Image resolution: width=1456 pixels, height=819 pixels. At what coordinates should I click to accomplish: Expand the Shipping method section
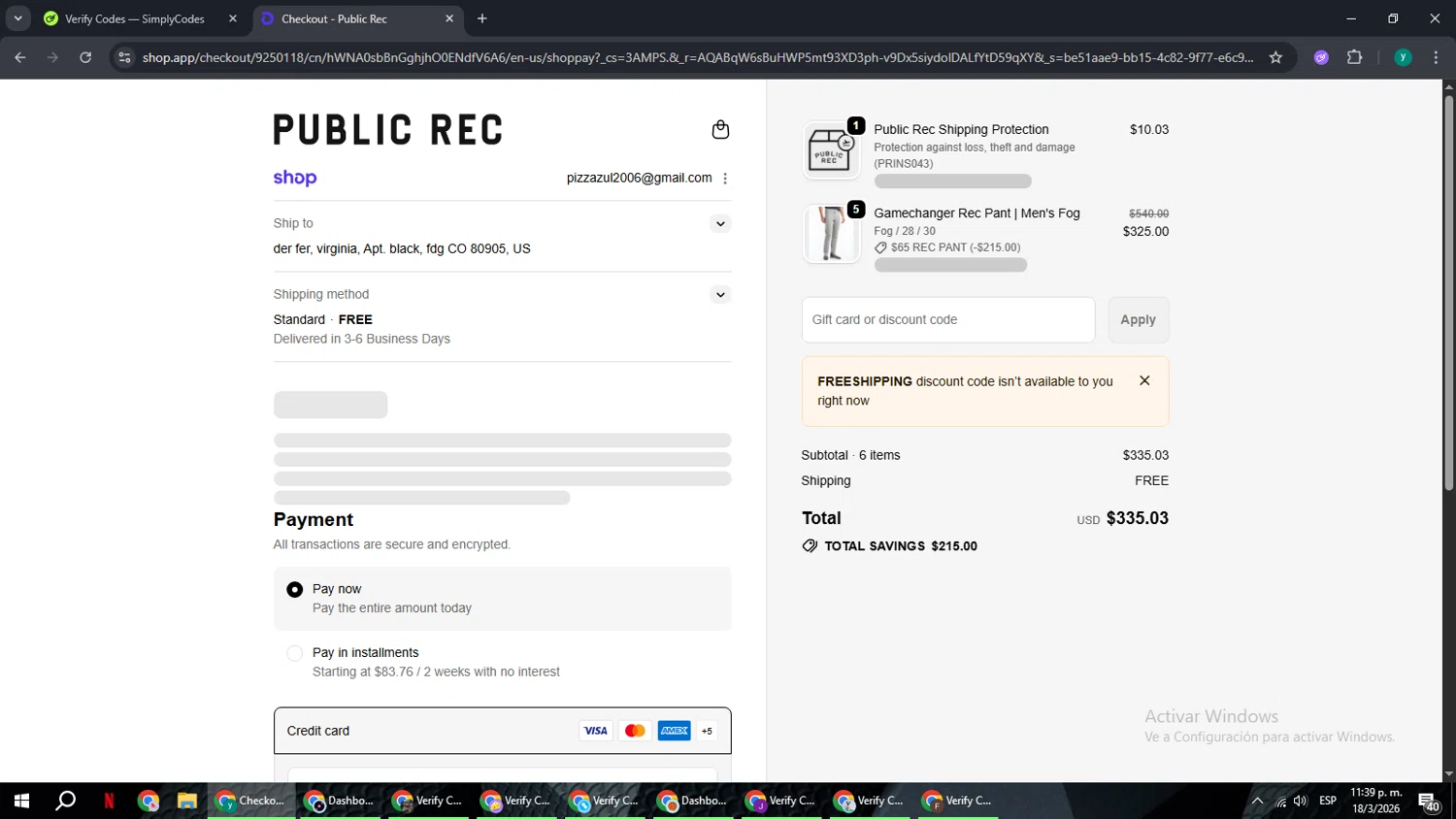(x=720, y=295)
